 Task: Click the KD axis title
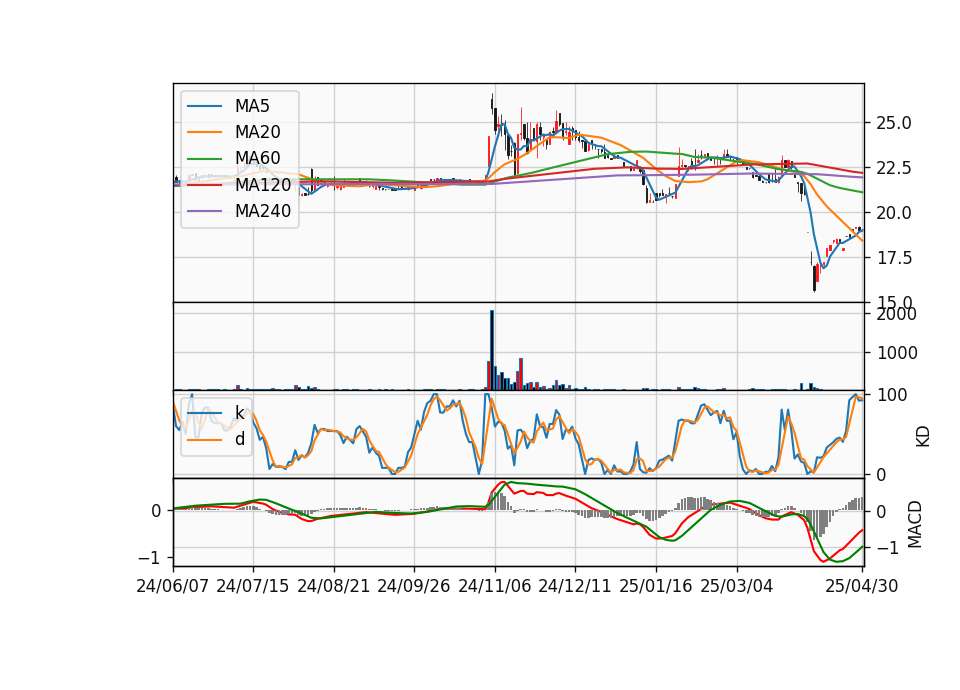click(922, 437)
